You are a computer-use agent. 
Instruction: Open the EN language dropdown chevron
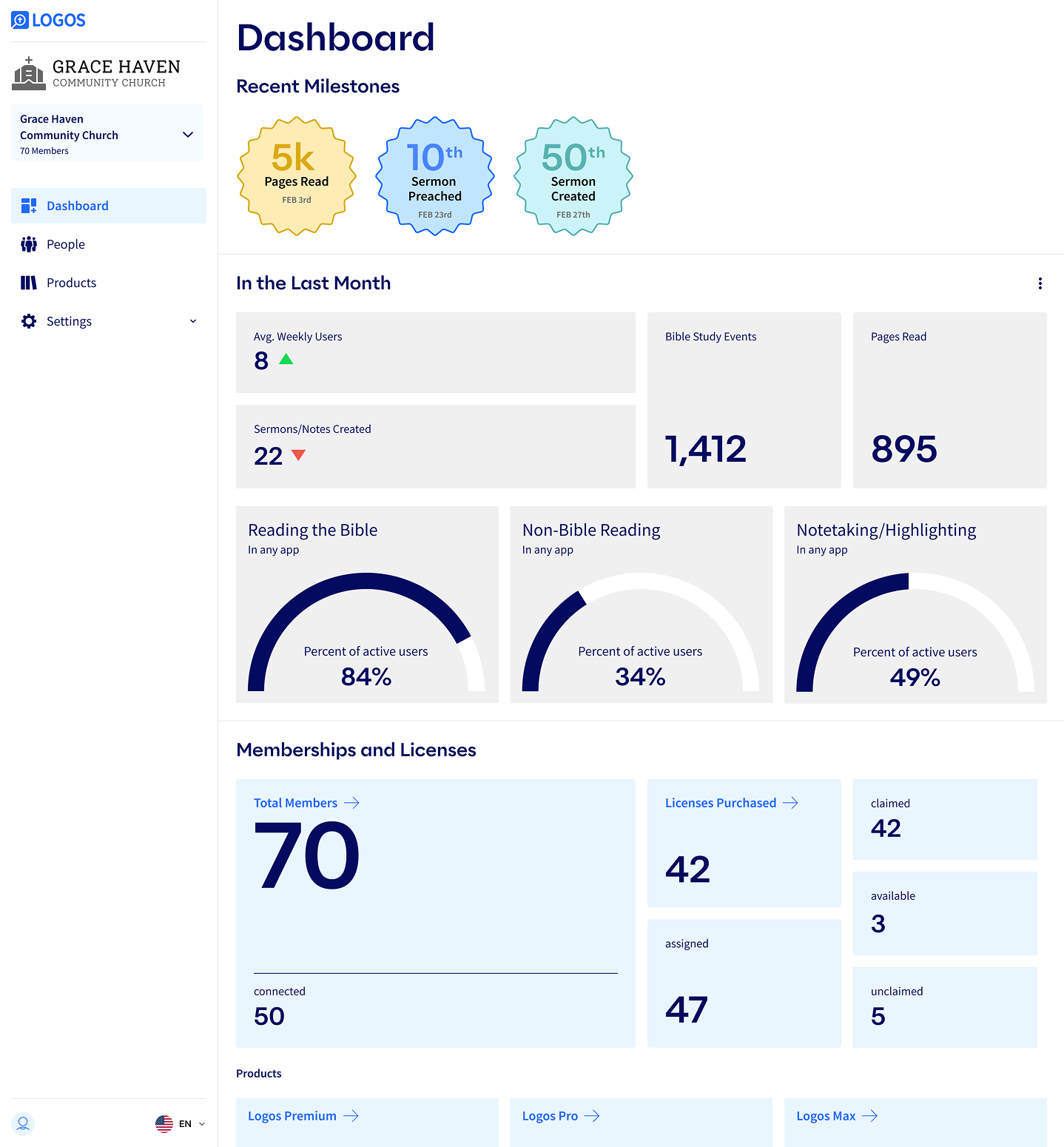202,1124
